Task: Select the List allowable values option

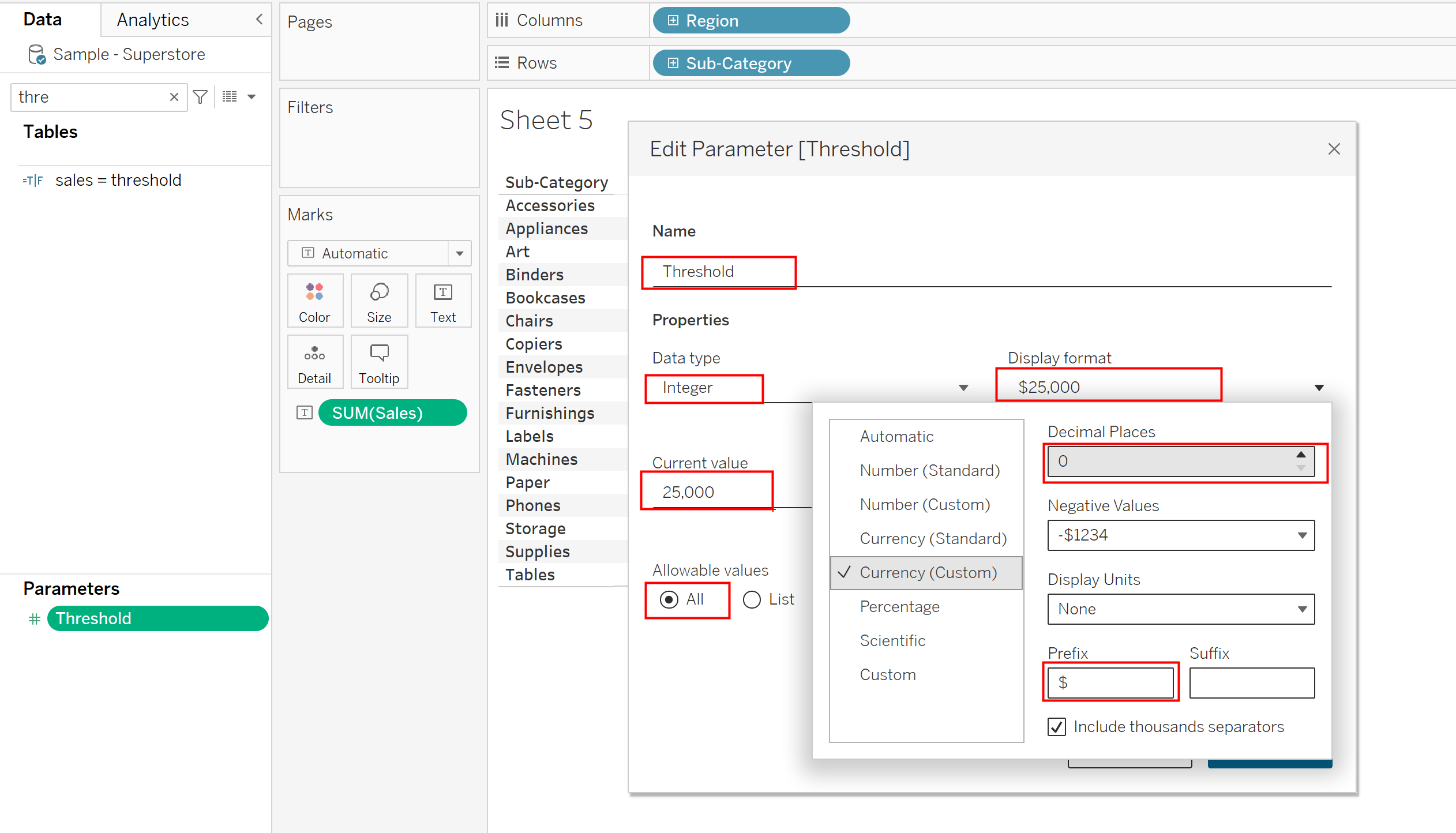Action: [752, 600]
